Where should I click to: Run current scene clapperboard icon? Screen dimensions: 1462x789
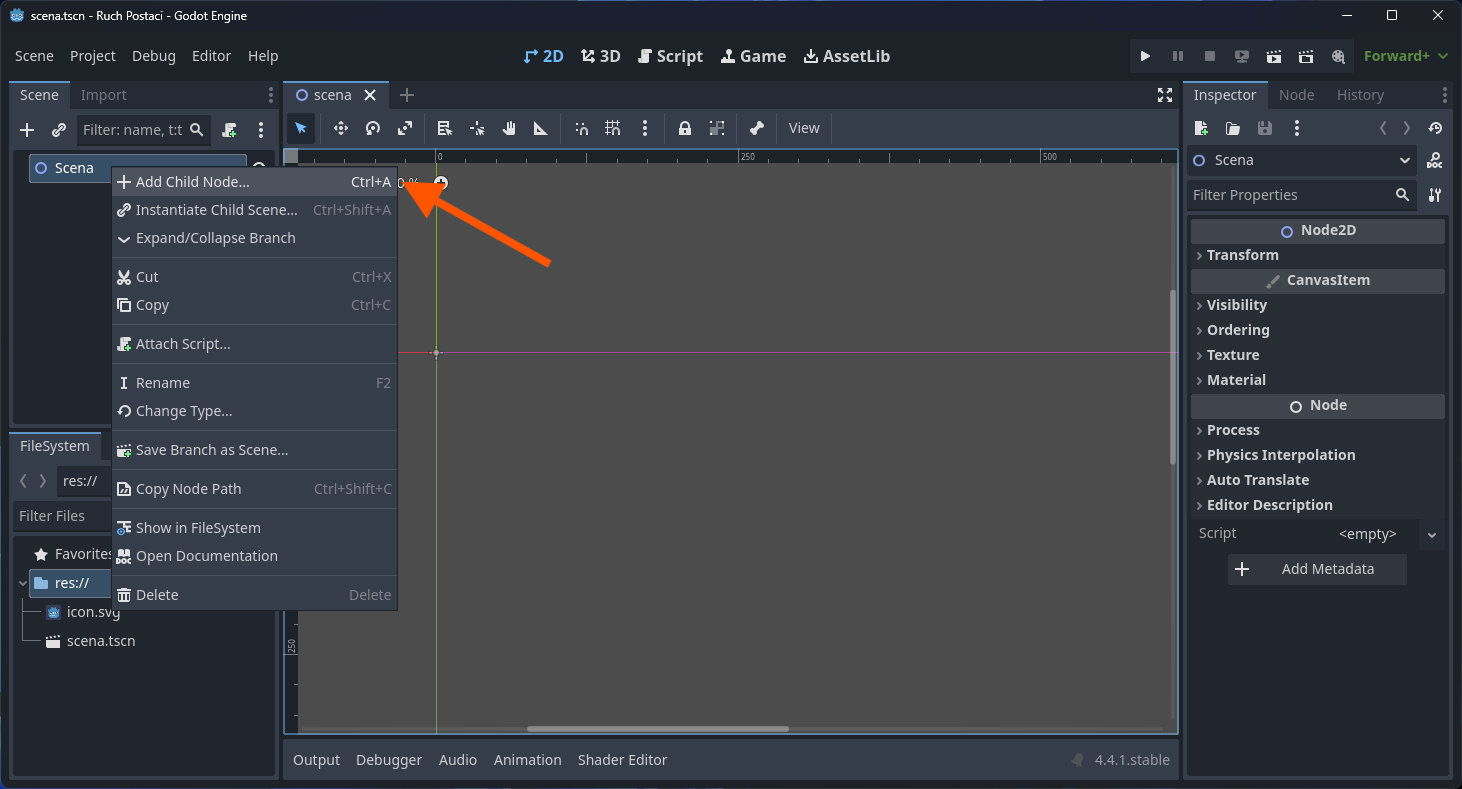(x=1273, y=56)
